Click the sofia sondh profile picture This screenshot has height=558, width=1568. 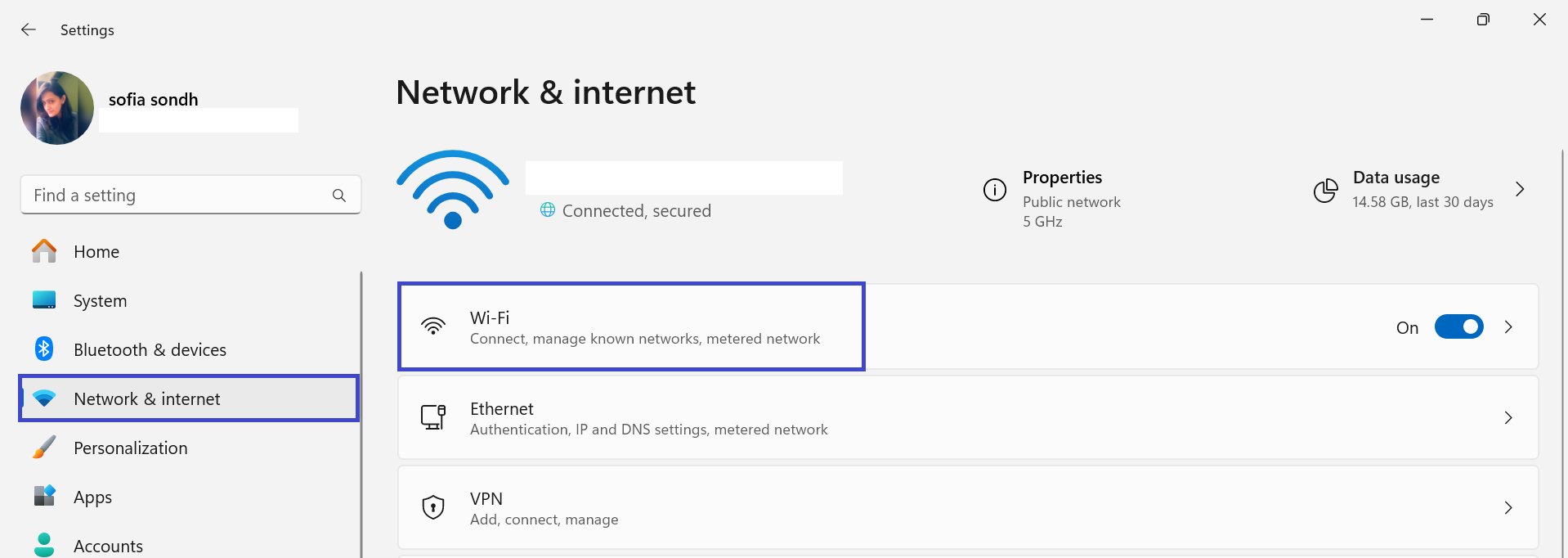(x=57, y=108)
